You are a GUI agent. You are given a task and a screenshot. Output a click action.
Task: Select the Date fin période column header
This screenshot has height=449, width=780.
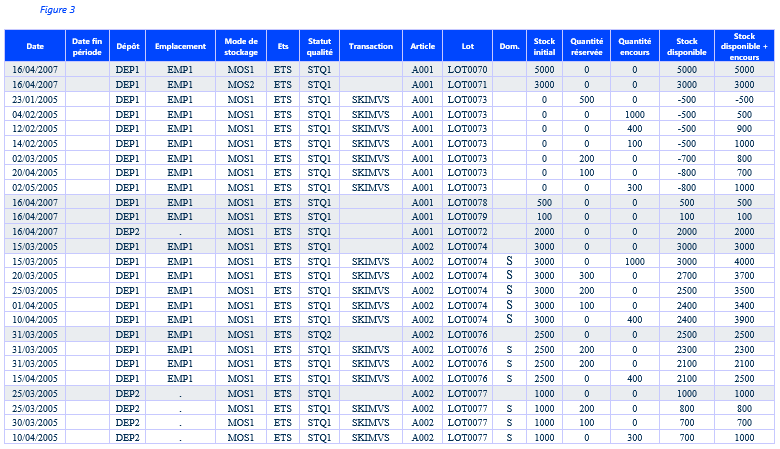point(88,46)
